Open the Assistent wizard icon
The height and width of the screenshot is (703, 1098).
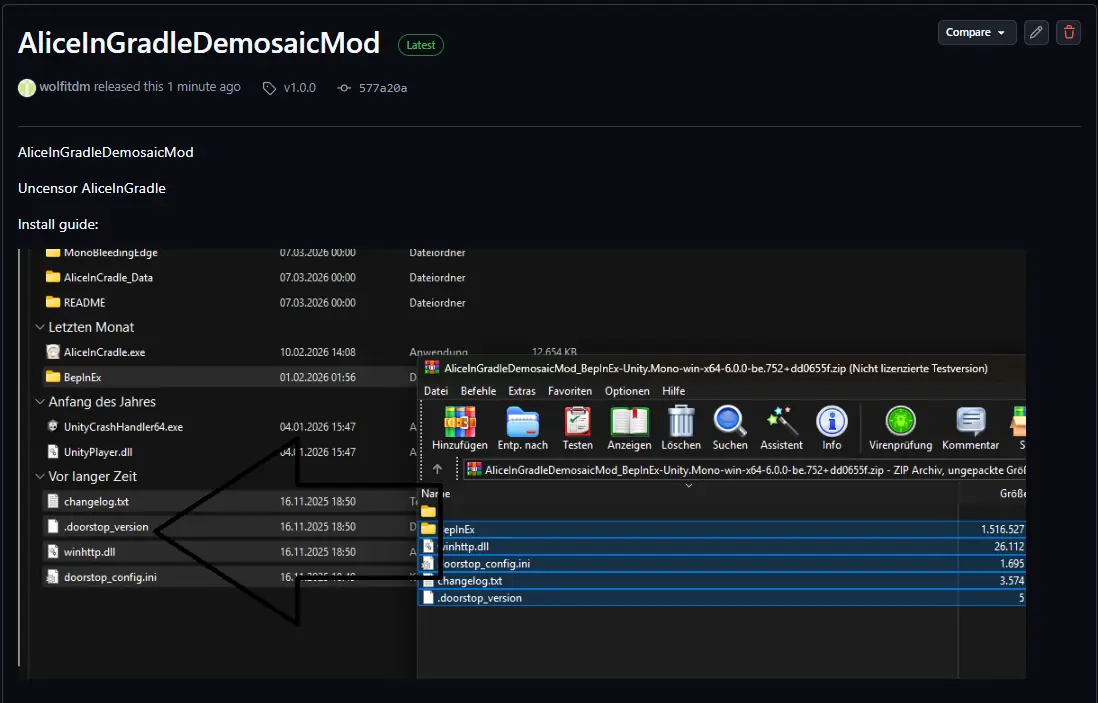pyautogui.click(x=781, y=421)
